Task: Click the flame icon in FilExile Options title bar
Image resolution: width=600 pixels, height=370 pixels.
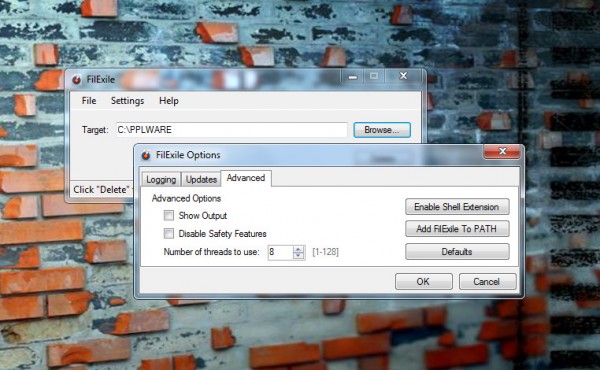Action: click(x=146, y=155)
